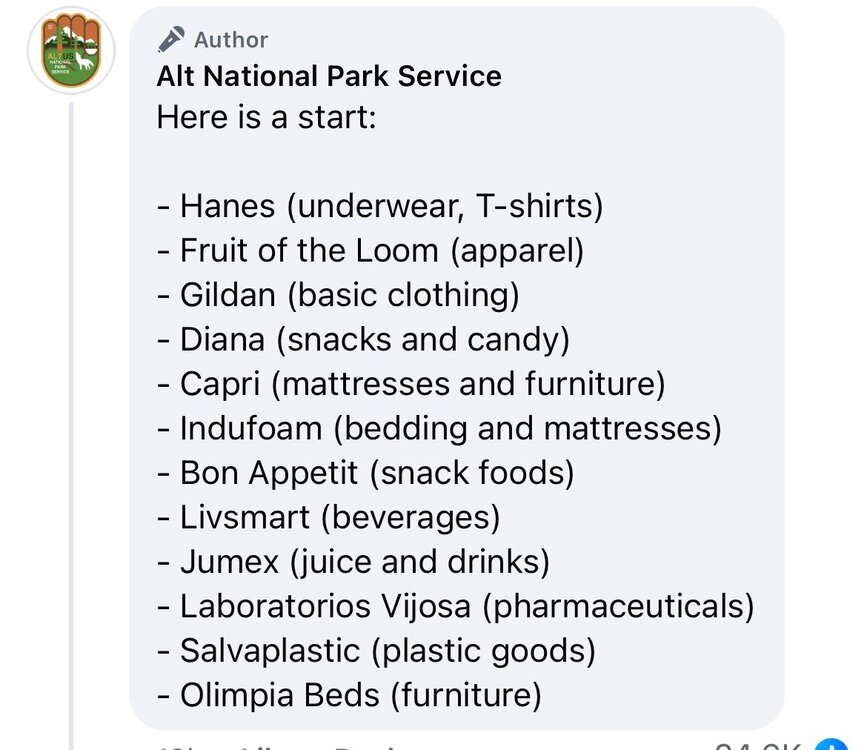Click the Salvaplastic (plastic goods) line
Screen dimensions: 867x750
376,650
